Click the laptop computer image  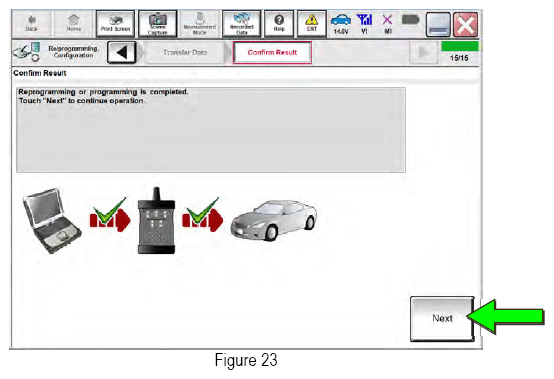pos(52,221)
